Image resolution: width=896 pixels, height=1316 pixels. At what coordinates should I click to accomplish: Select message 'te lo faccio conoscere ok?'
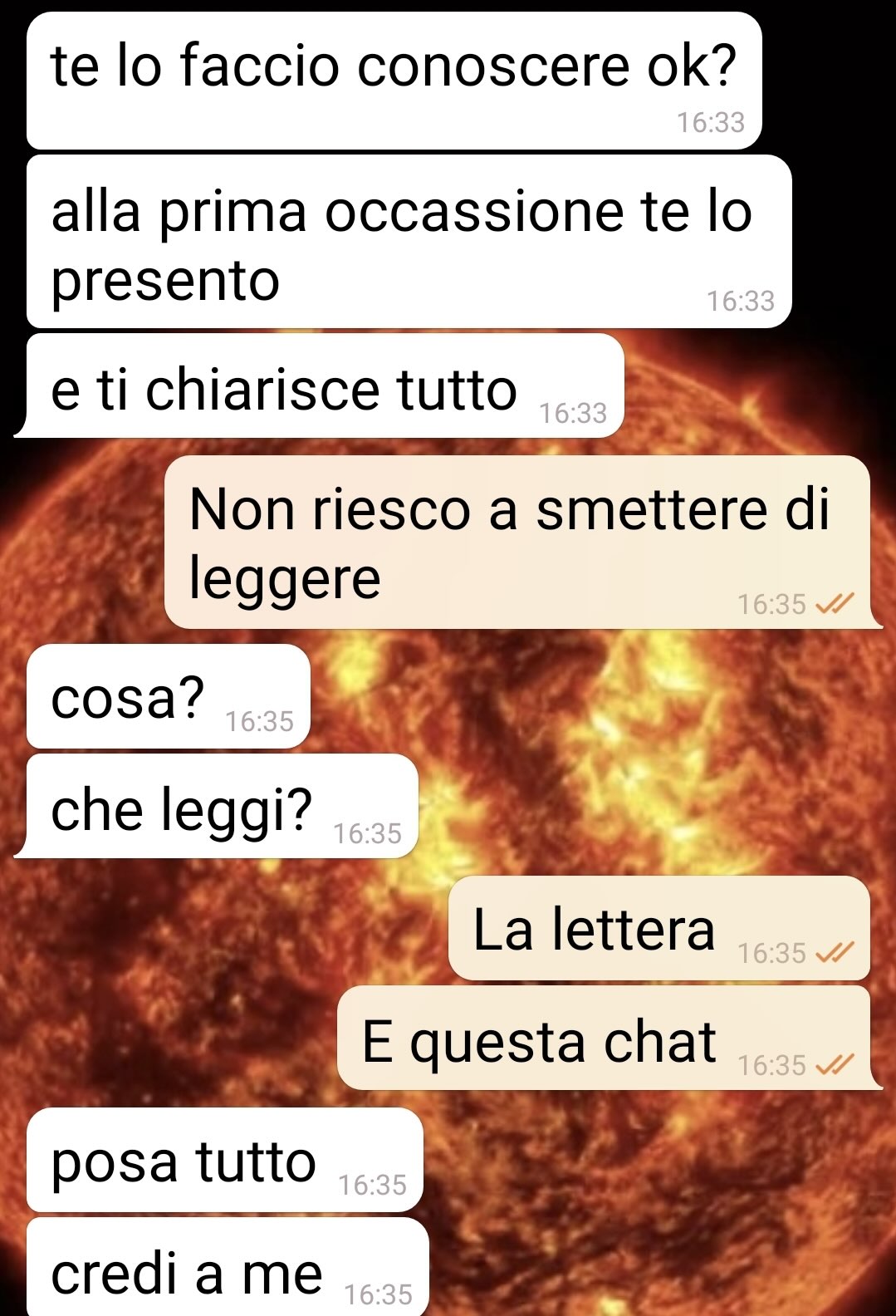394,81
